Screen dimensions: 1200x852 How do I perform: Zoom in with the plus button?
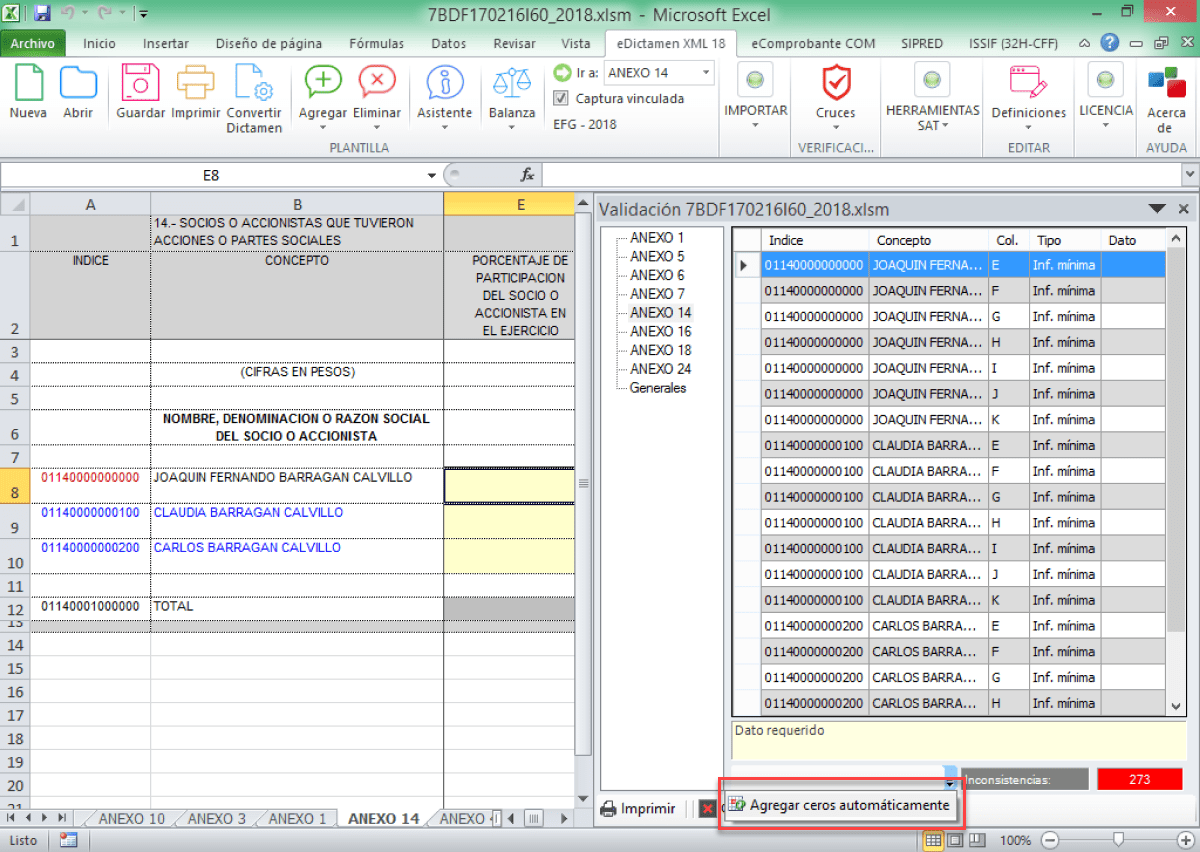click(1188, 840)
